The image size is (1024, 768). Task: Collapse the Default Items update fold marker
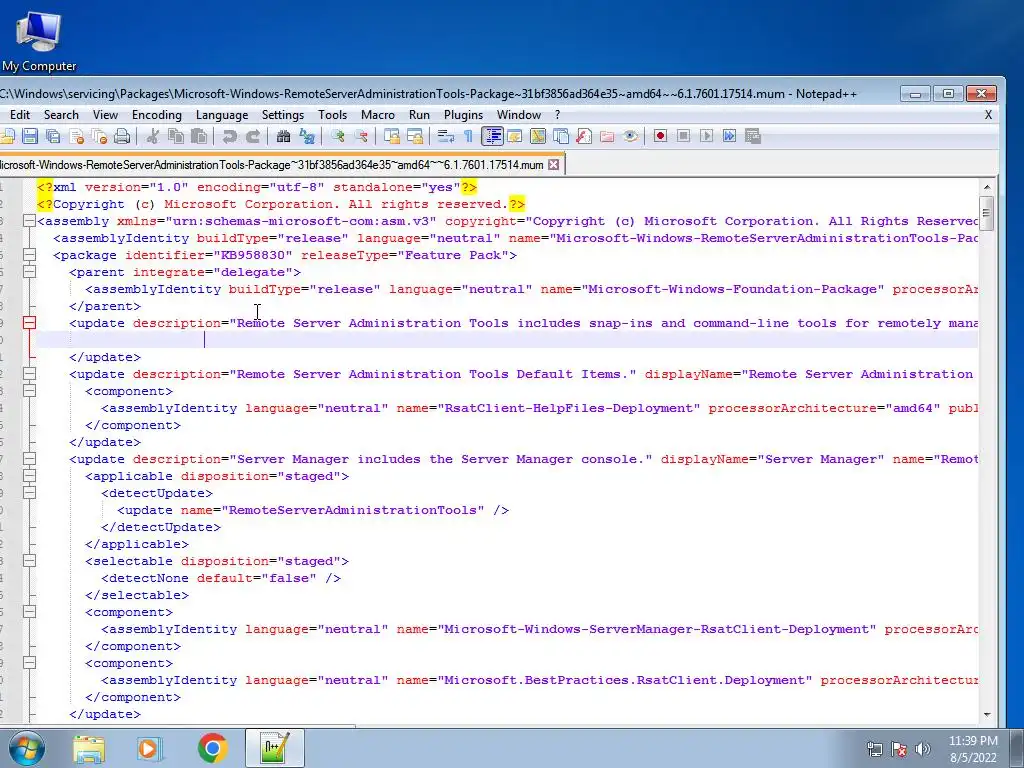29,374
